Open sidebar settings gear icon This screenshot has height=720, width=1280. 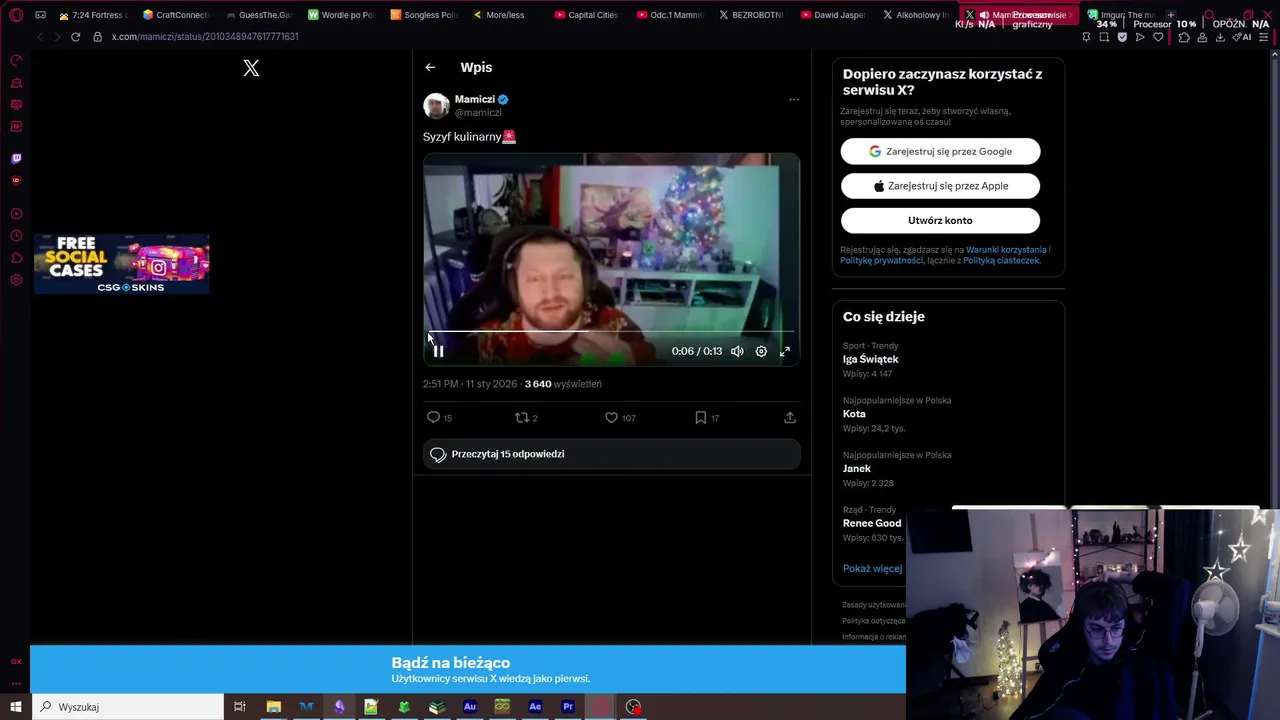tap(16, 280)
